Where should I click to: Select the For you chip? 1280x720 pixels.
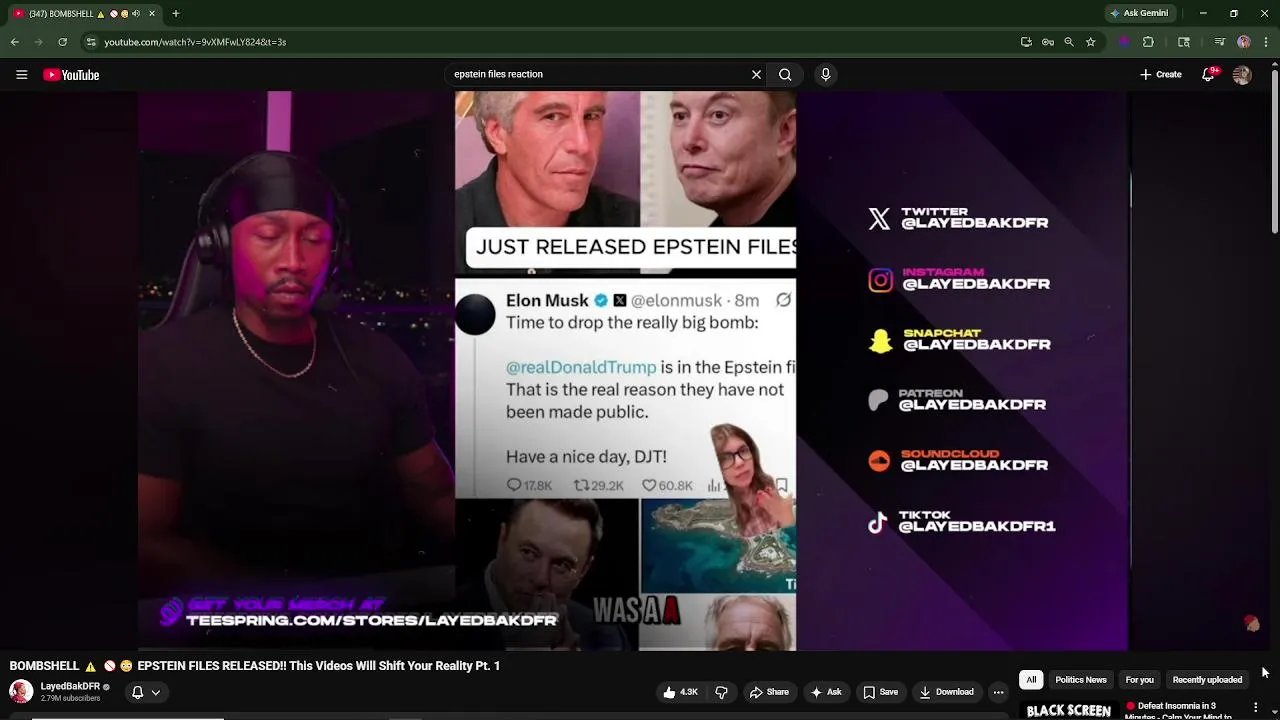(x=1139, y=680)
